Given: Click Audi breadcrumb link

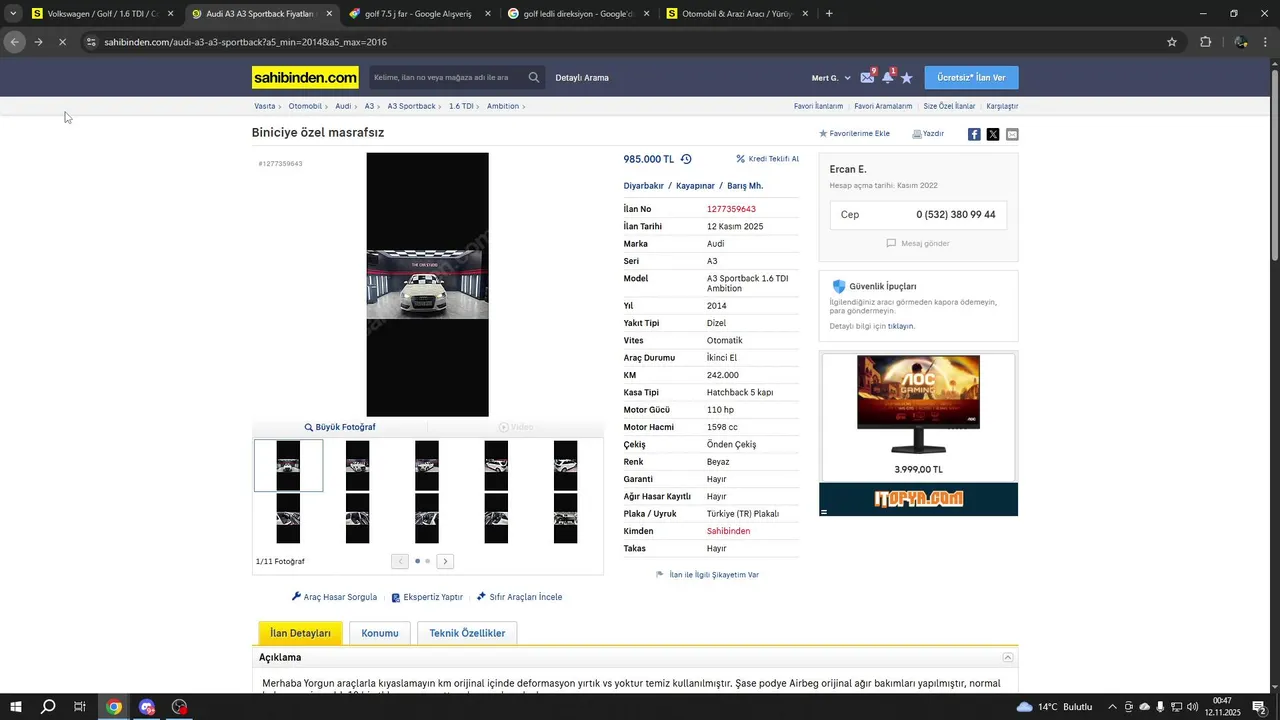Looking at the screenshot, I should pyautogui.click(x=343, y=106).
